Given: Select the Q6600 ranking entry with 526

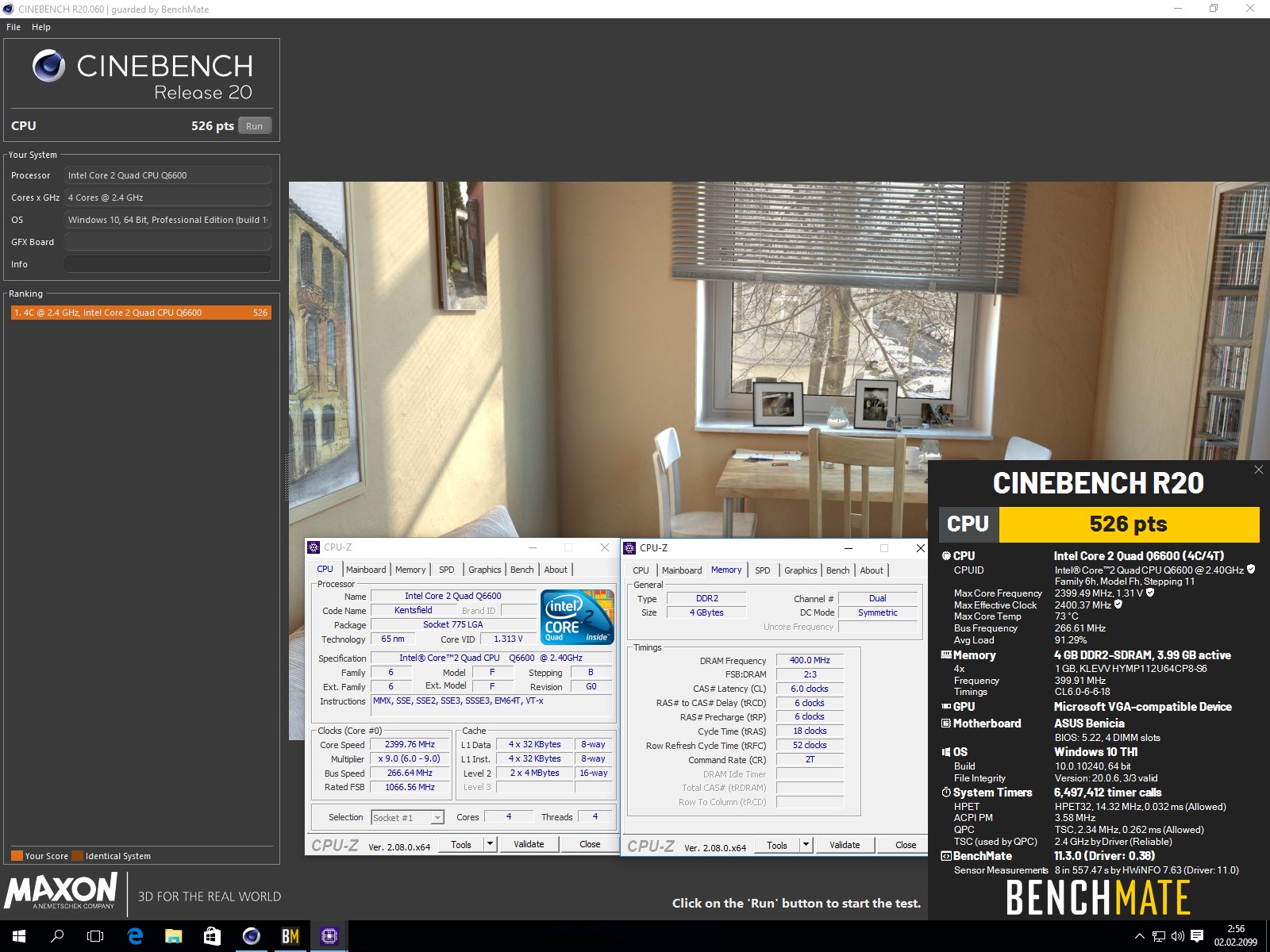Looking at the screenshot, I should pos(141,313).
